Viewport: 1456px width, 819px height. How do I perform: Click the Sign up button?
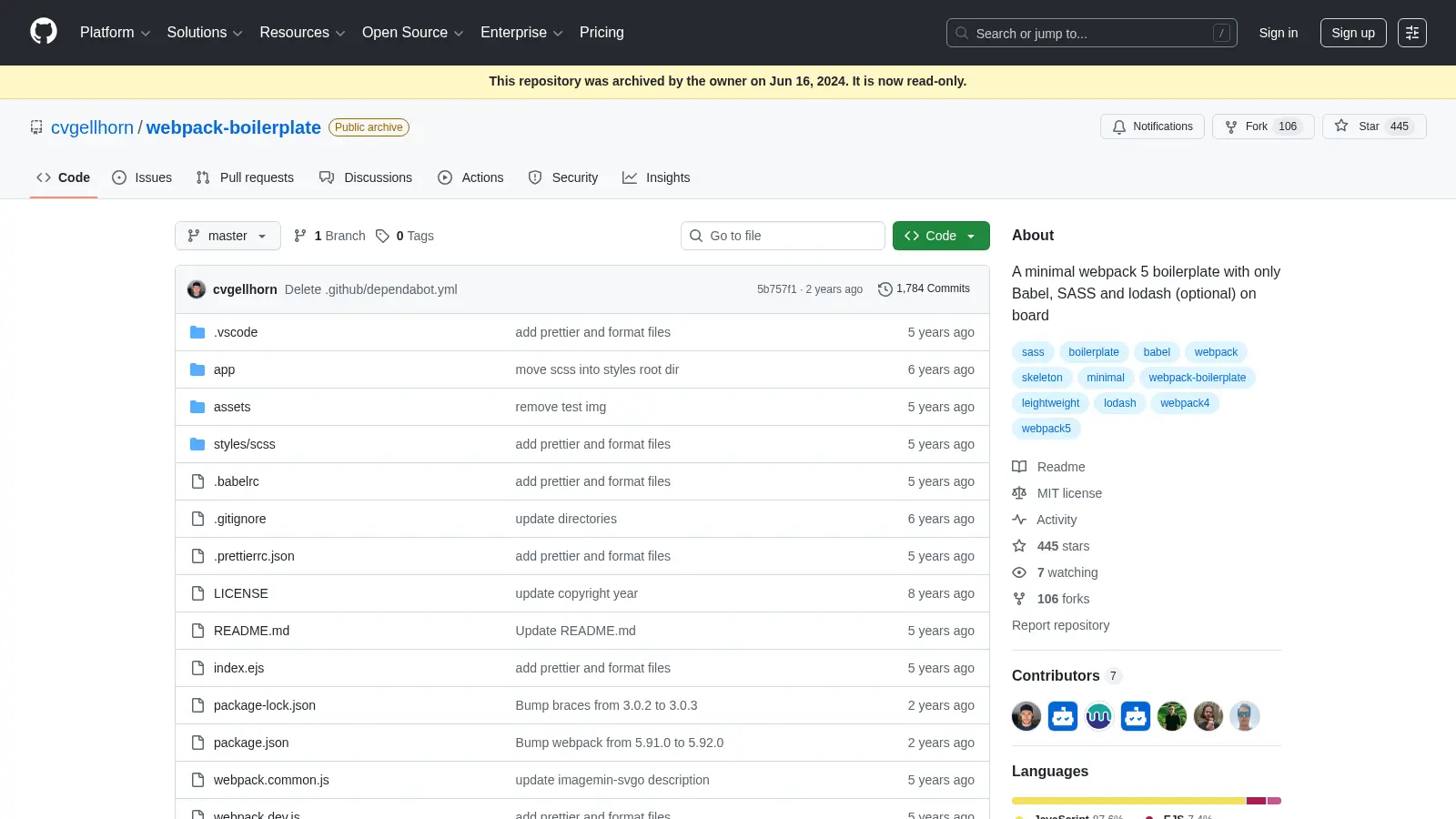click(1353, 33)
